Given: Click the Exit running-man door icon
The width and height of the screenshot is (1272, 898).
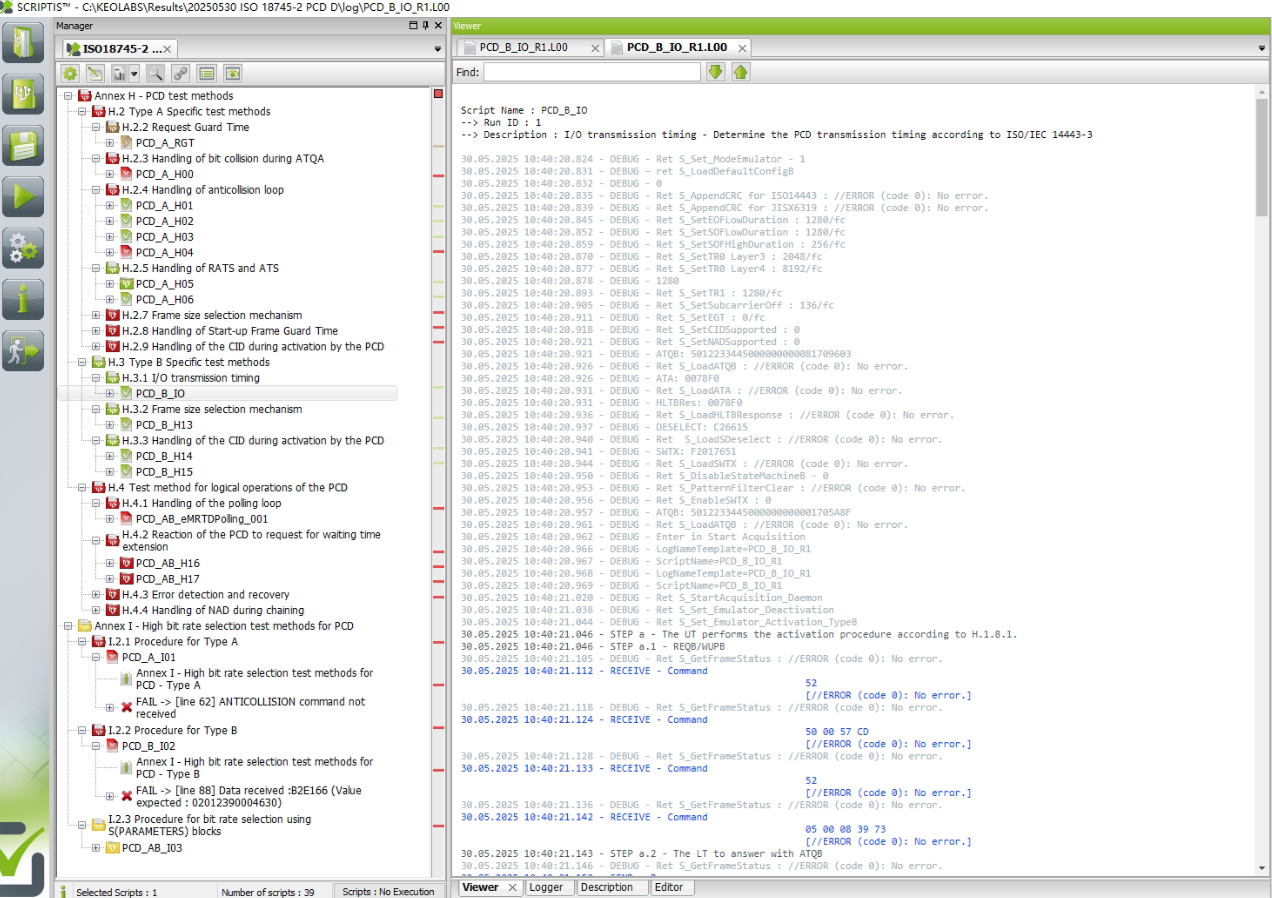Looking at the screenshot, I should point(23,351).
